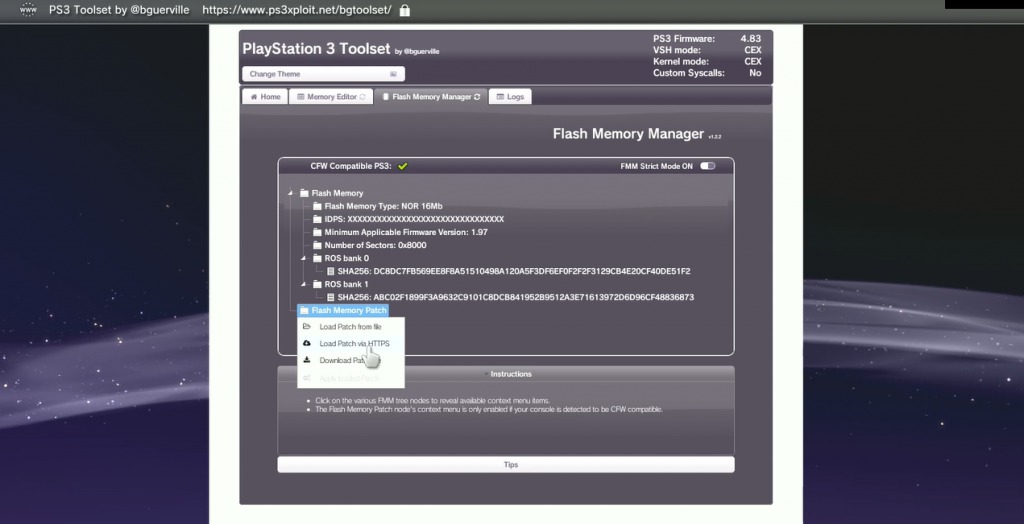1024x524 pixels.
Task: Click the ROS bank 0 SHA256 file icon
Action: pos(330,271)
